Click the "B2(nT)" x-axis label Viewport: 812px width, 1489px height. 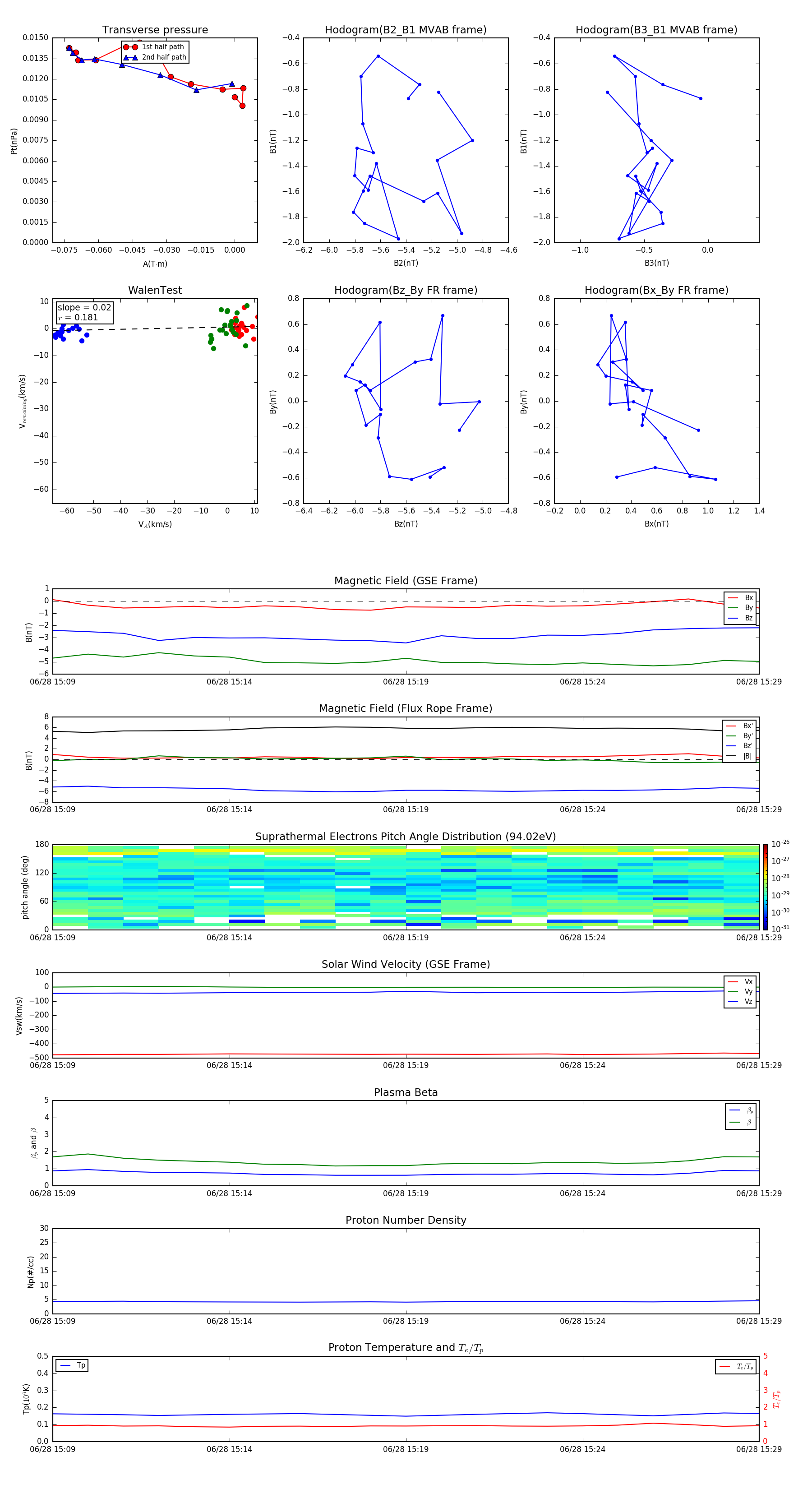[406, 263]
